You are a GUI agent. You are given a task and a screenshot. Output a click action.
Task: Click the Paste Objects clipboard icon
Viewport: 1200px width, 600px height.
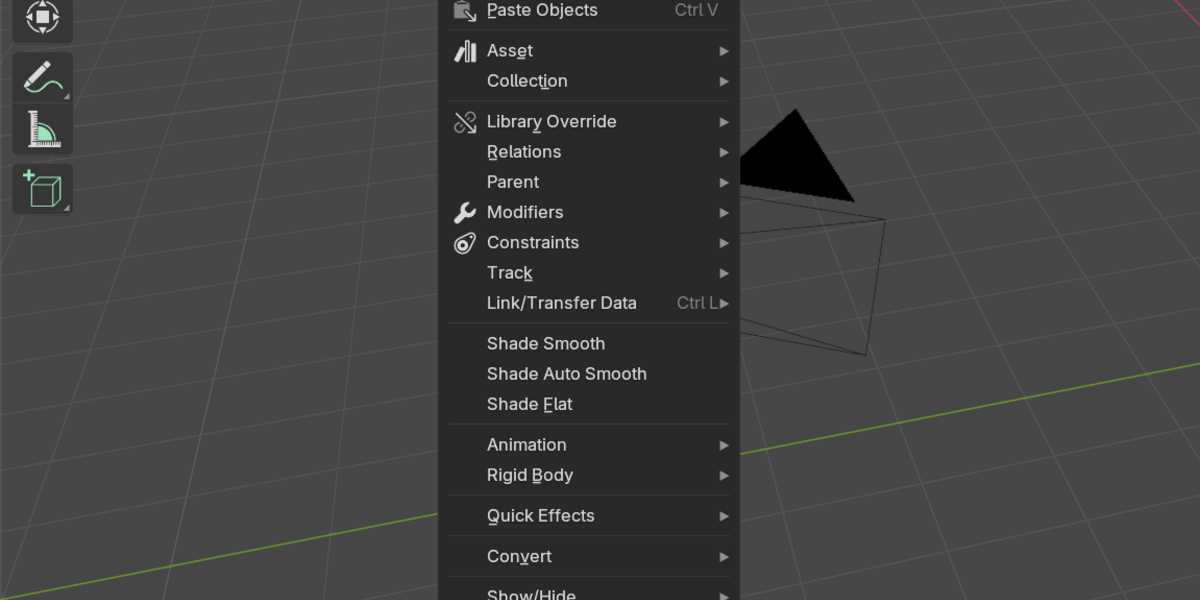click(x=465, y=10)
